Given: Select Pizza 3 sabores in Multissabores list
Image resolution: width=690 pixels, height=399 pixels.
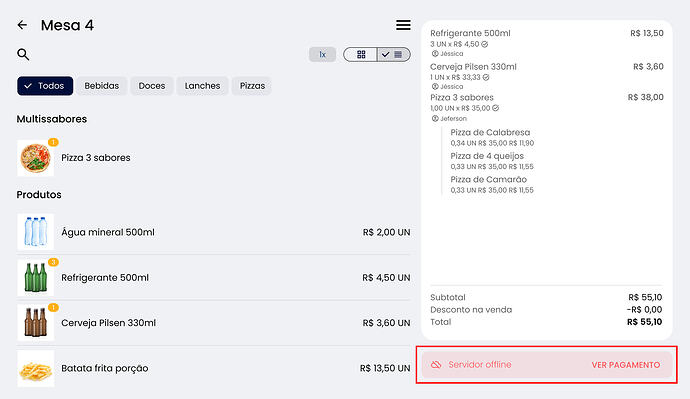Looking at the screenshot, I should pyautogui.click(x=213, y=158).
